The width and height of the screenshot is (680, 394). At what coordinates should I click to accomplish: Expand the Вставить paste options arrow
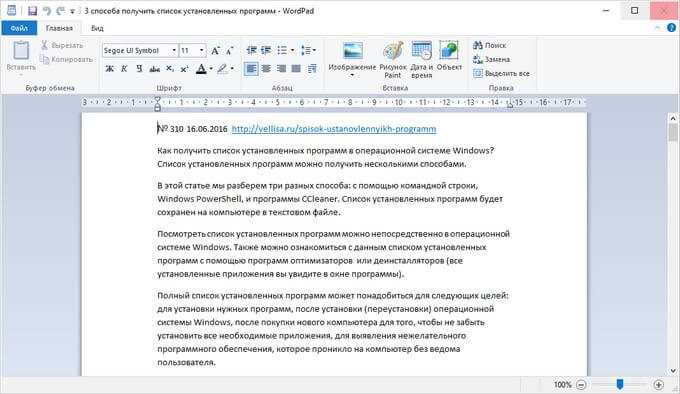(x=21, y=75)
